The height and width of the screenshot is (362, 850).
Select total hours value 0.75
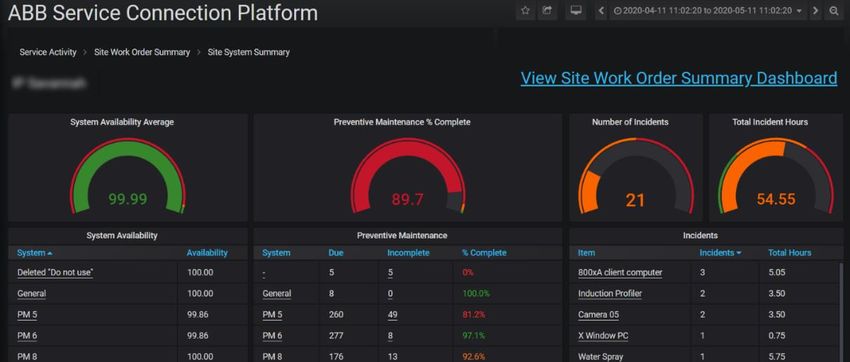tap(777, 336)
